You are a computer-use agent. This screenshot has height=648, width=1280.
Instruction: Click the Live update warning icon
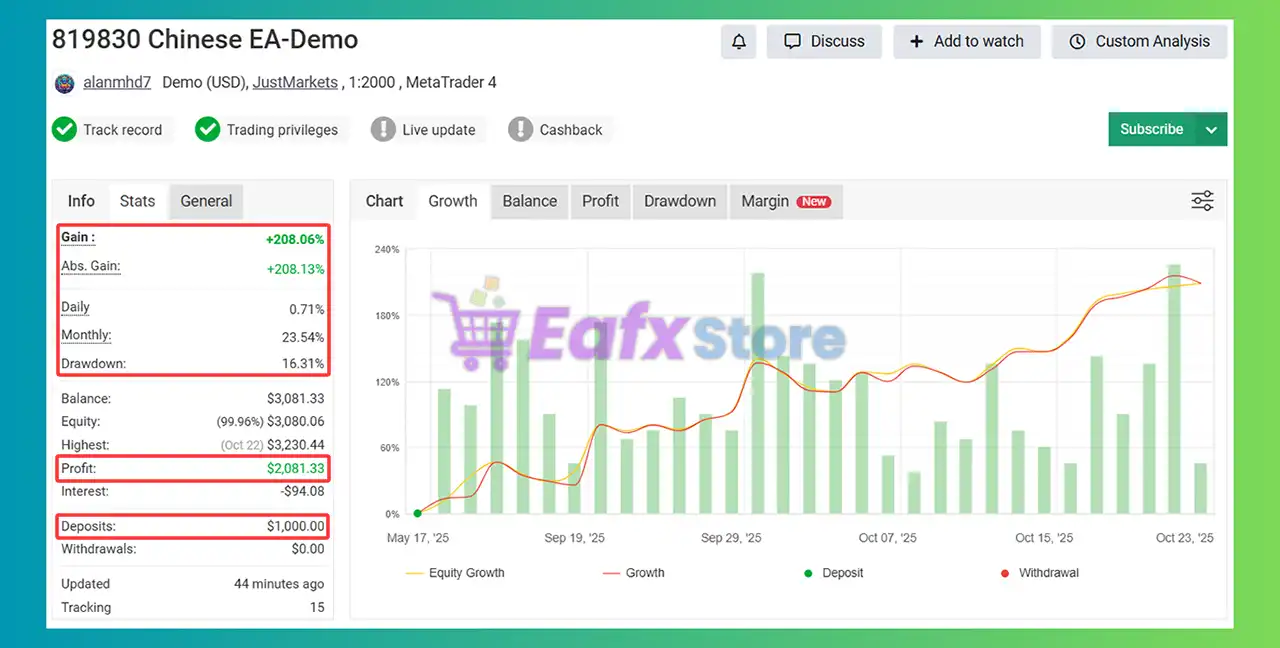tap(383, 130)
